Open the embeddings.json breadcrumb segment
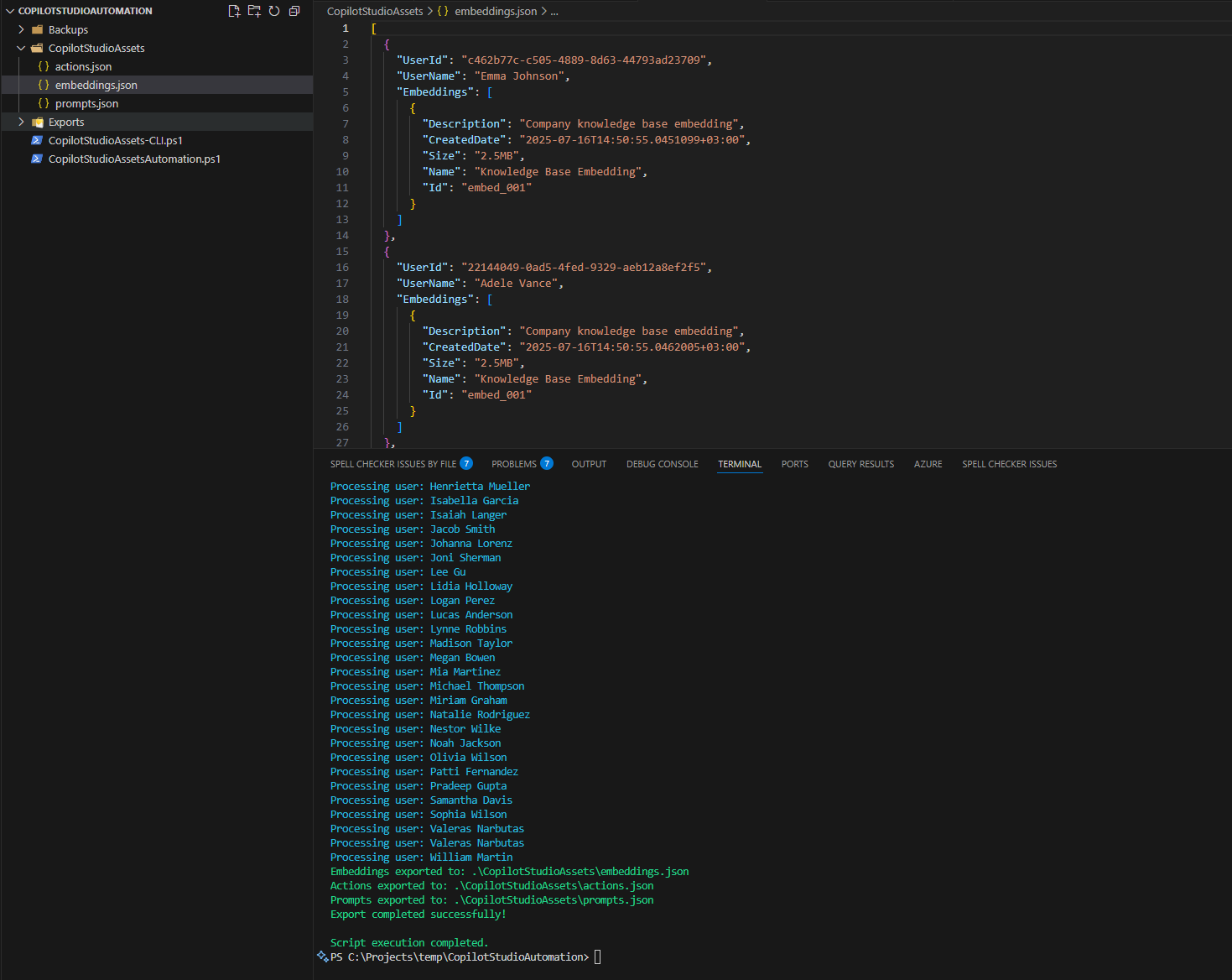This screenshot has height=980, width=1232. click(x=496, y=11)
